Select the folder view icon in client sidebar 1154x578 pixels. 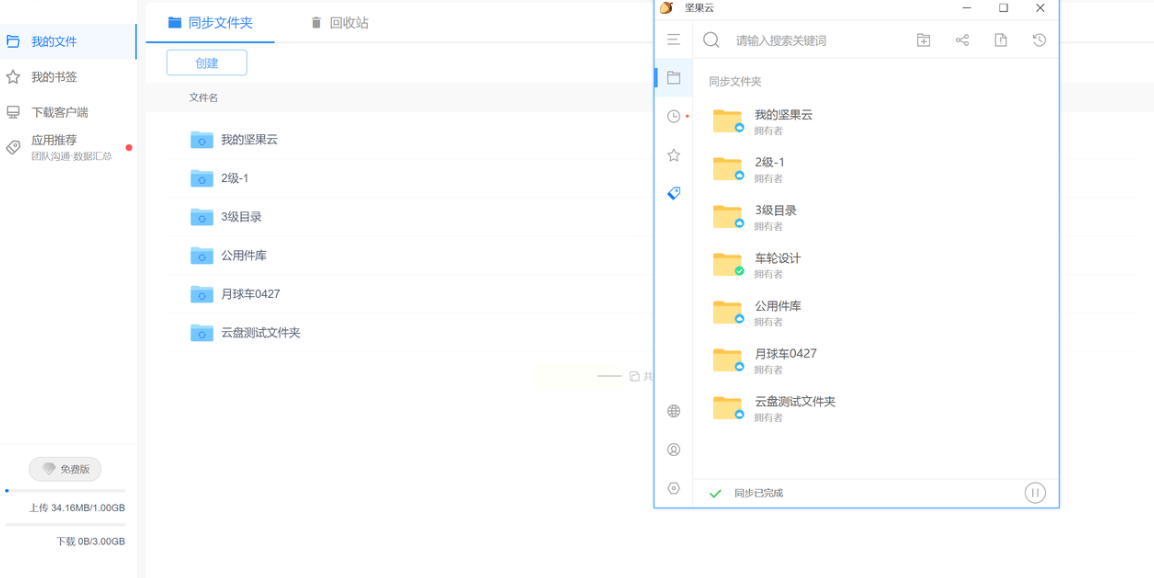[673, 77]
